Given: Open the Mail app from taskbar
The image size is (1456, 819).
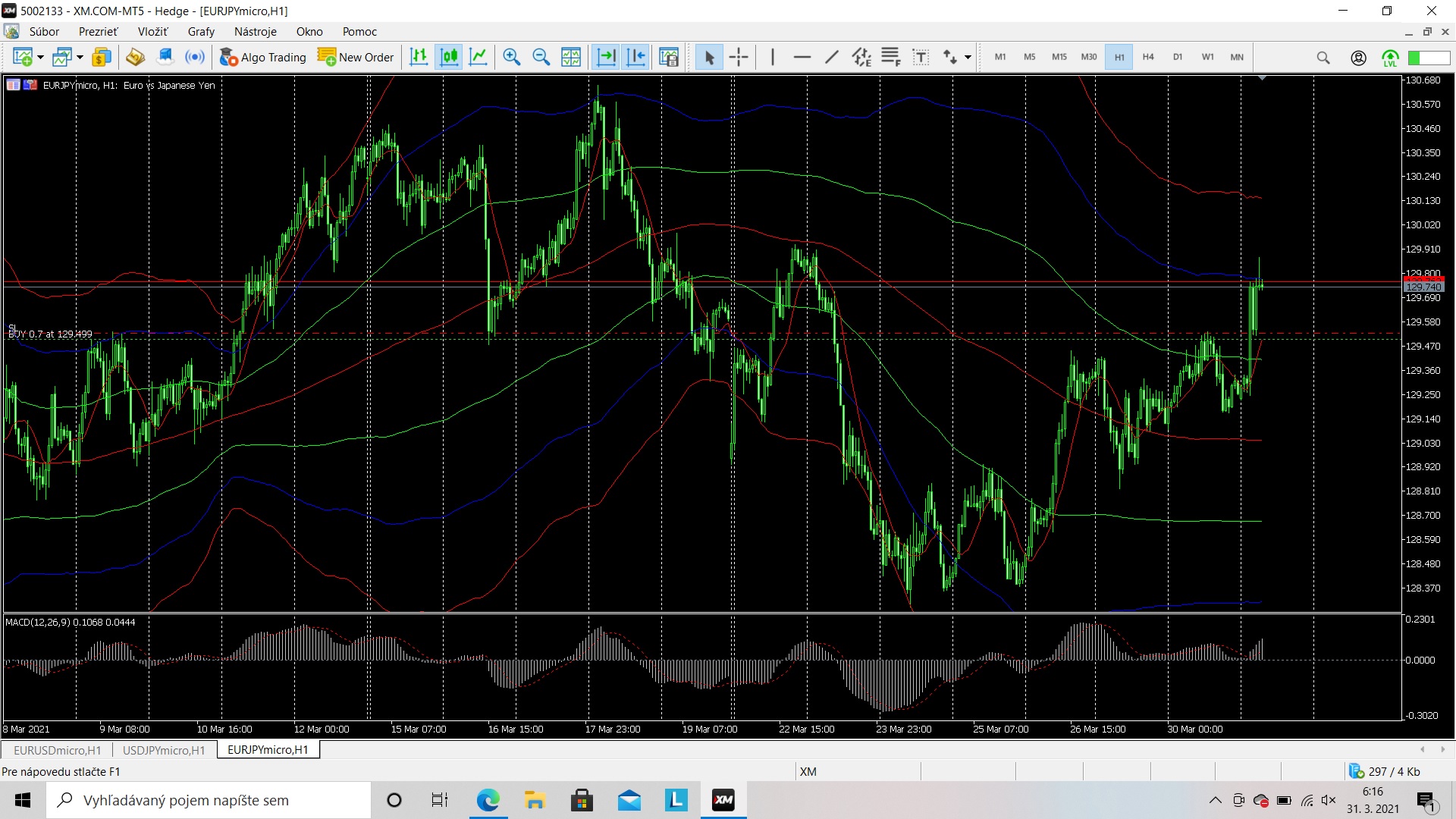Looking at the screenshot, I should click(x=629, y=800).
